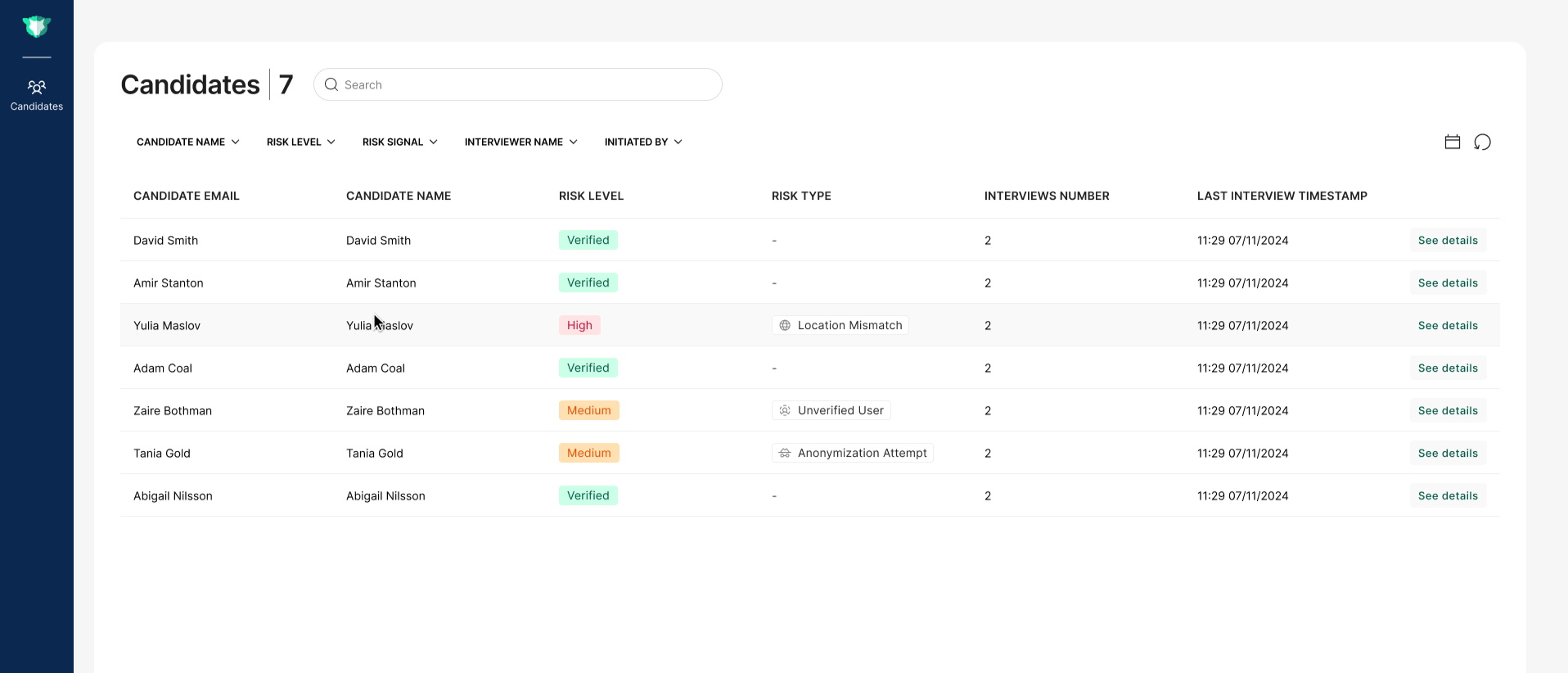
Task: Click the magnifier icon in search bar
Action: coord(331,84)
